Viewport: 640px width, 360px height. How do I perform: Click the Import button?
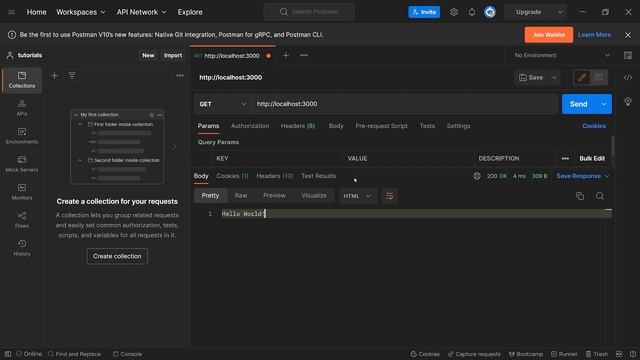pos(173,55)
